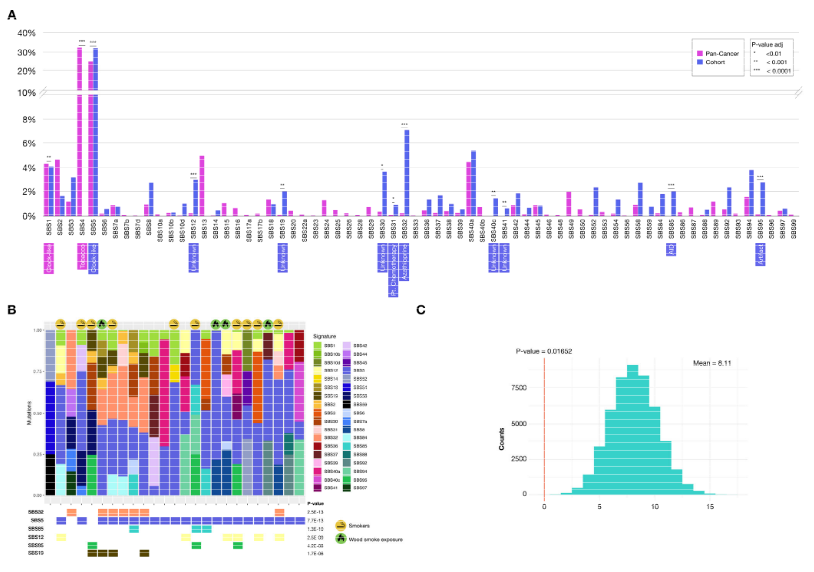Pick the SBS10b swatch in Signature legend

[318, 354]
